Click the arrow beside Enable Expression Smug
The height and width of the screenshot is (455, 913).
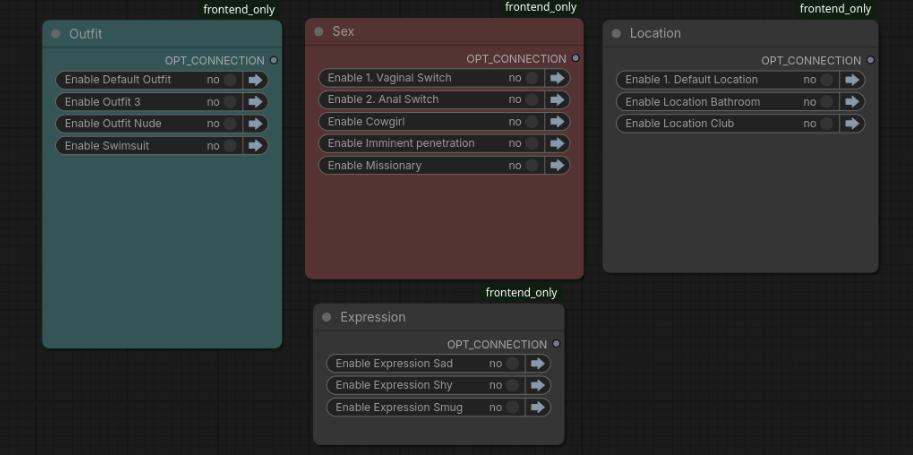(x=537, y=407)
